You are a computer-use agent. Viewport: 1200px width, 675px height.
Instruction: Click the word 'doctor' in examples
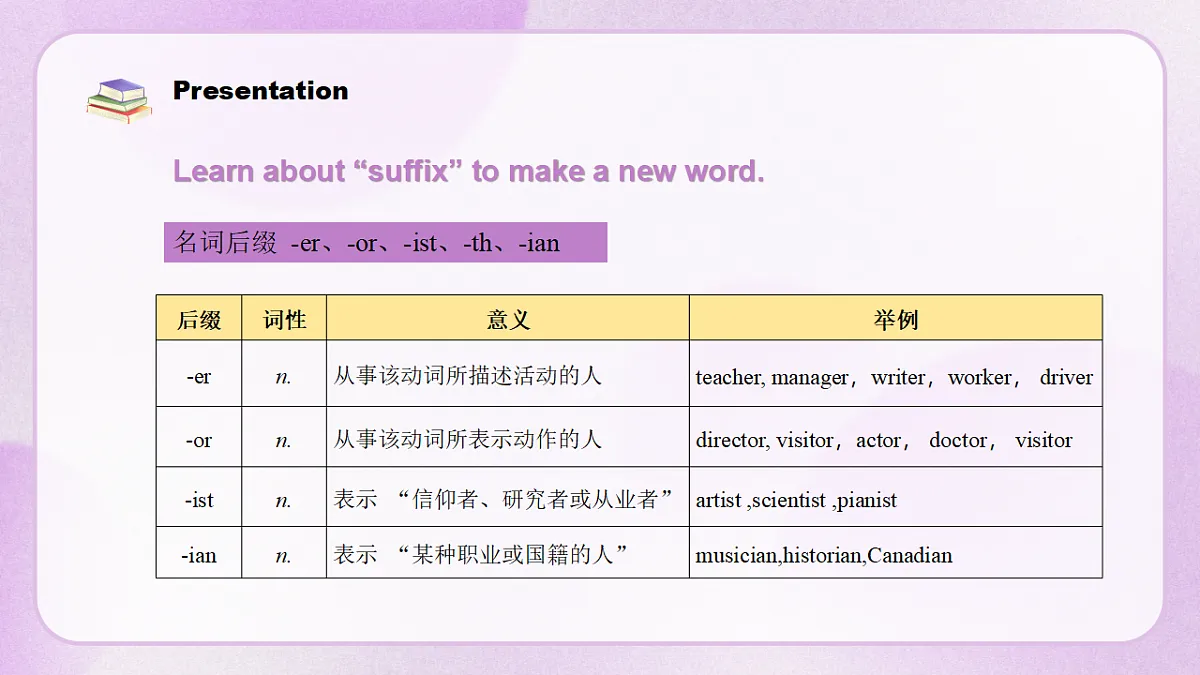(x=958, y=440)
